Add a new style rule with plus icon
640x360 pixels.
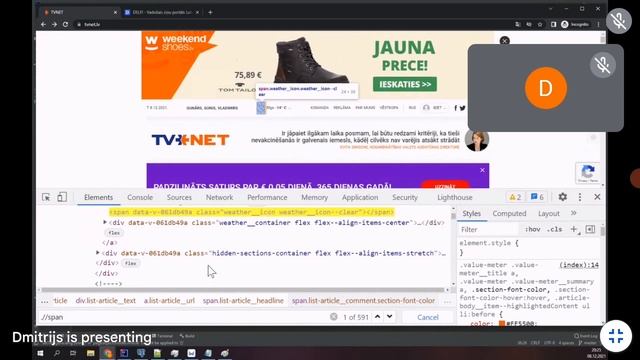click(574, 229)
